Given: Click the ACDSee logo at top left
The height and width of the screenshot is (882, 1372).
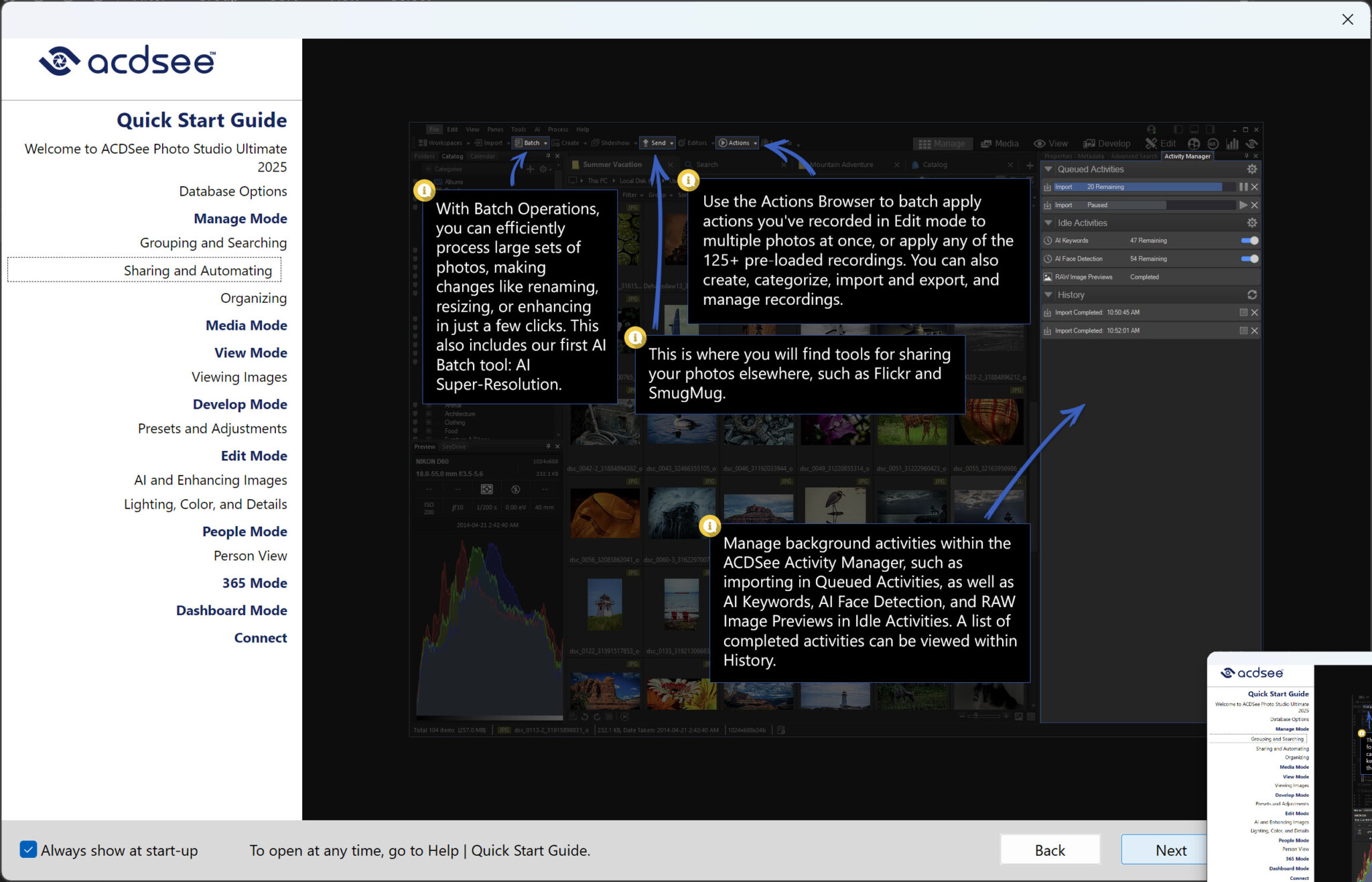Looking at the screenshot, I should coord(127,61).
